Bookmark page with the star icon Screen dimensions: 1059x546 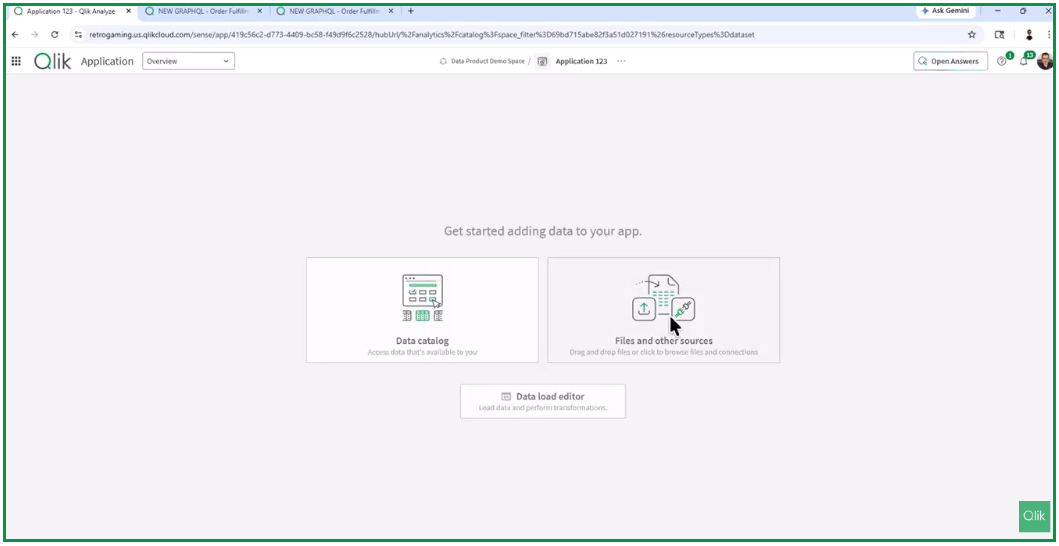971,34
